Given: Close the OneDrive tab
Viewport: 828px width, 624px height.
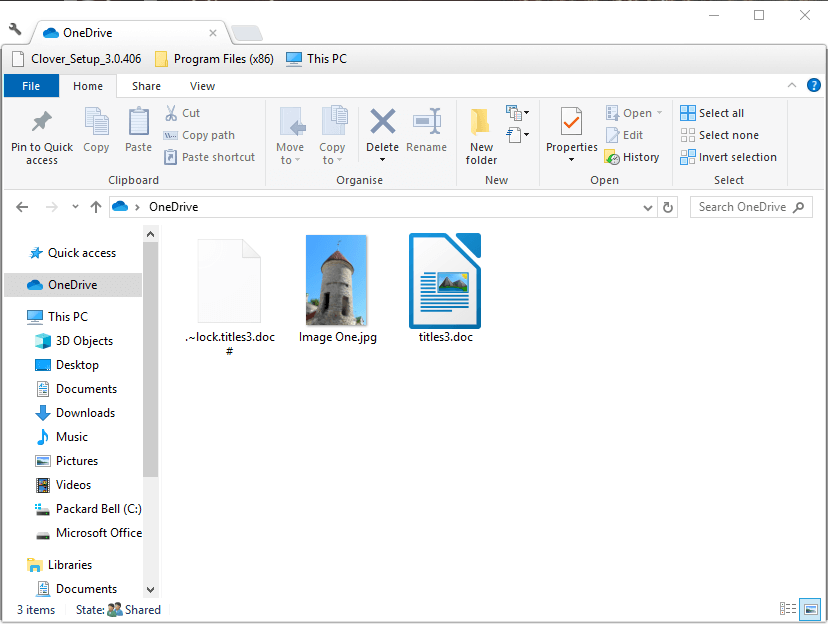Looking at the screenshot, I should pos(213,33).
